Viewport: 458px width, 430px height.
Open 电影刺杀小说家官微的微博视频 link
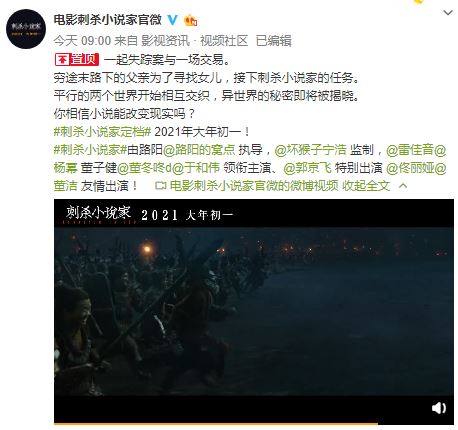[254, 186]
